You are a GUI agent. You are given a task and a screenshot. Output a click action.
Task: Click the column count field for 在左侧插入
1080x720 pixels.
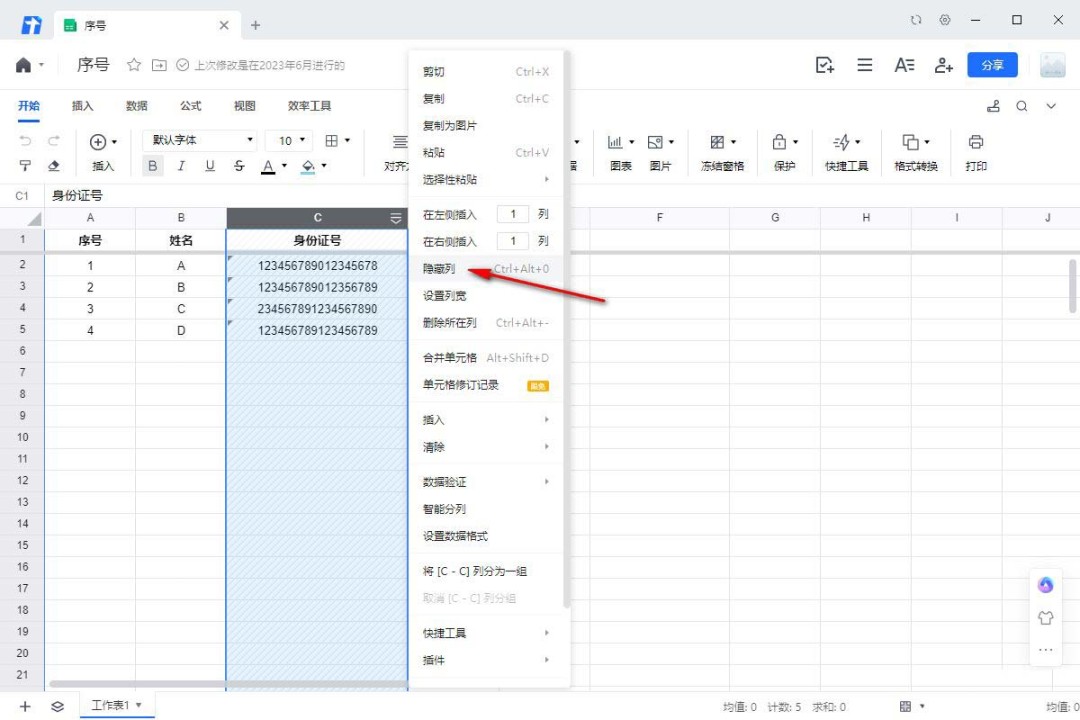coord(513,214)
